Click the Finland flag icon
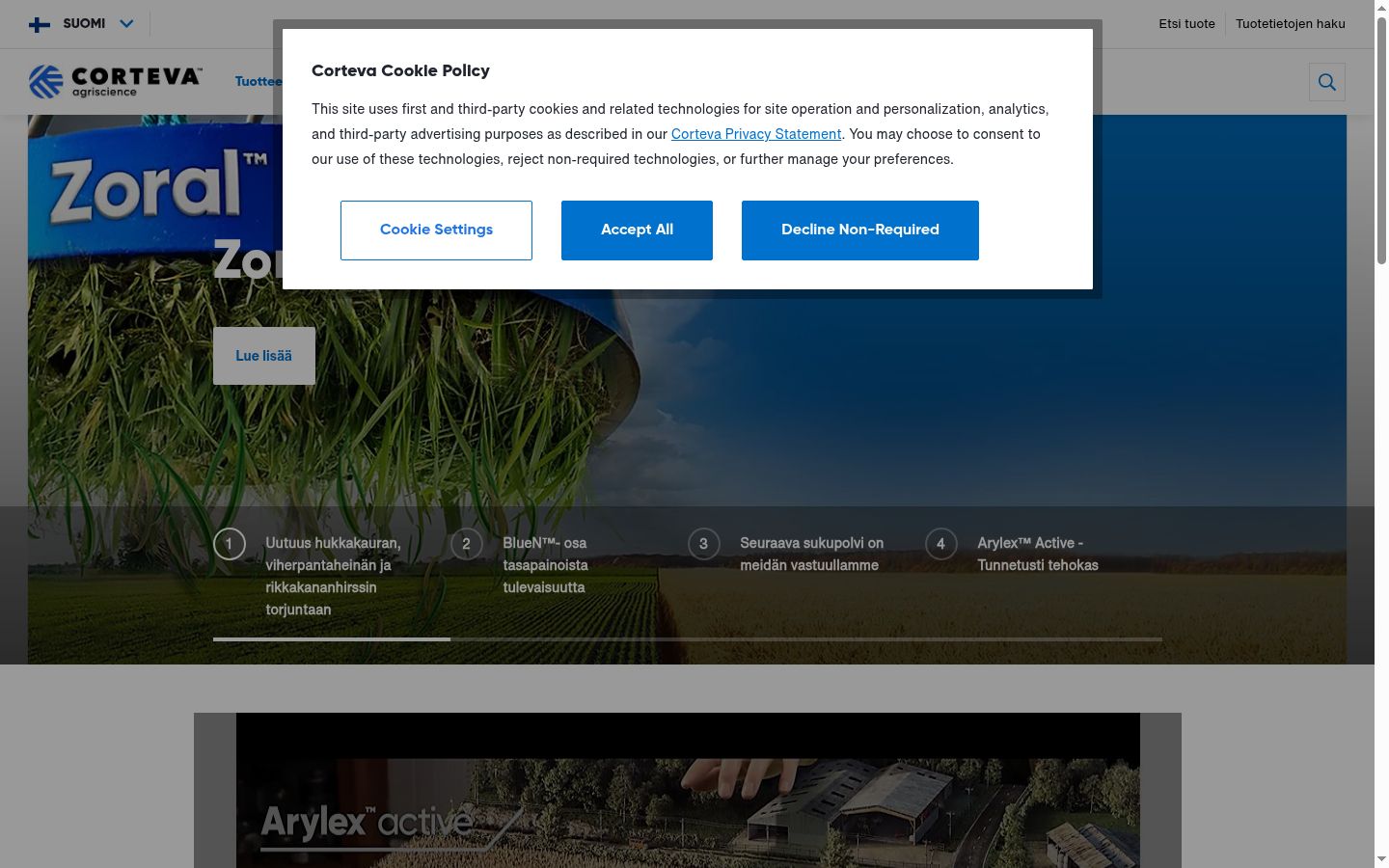The height and width of the screenshot is (868, 1389). 40,24
